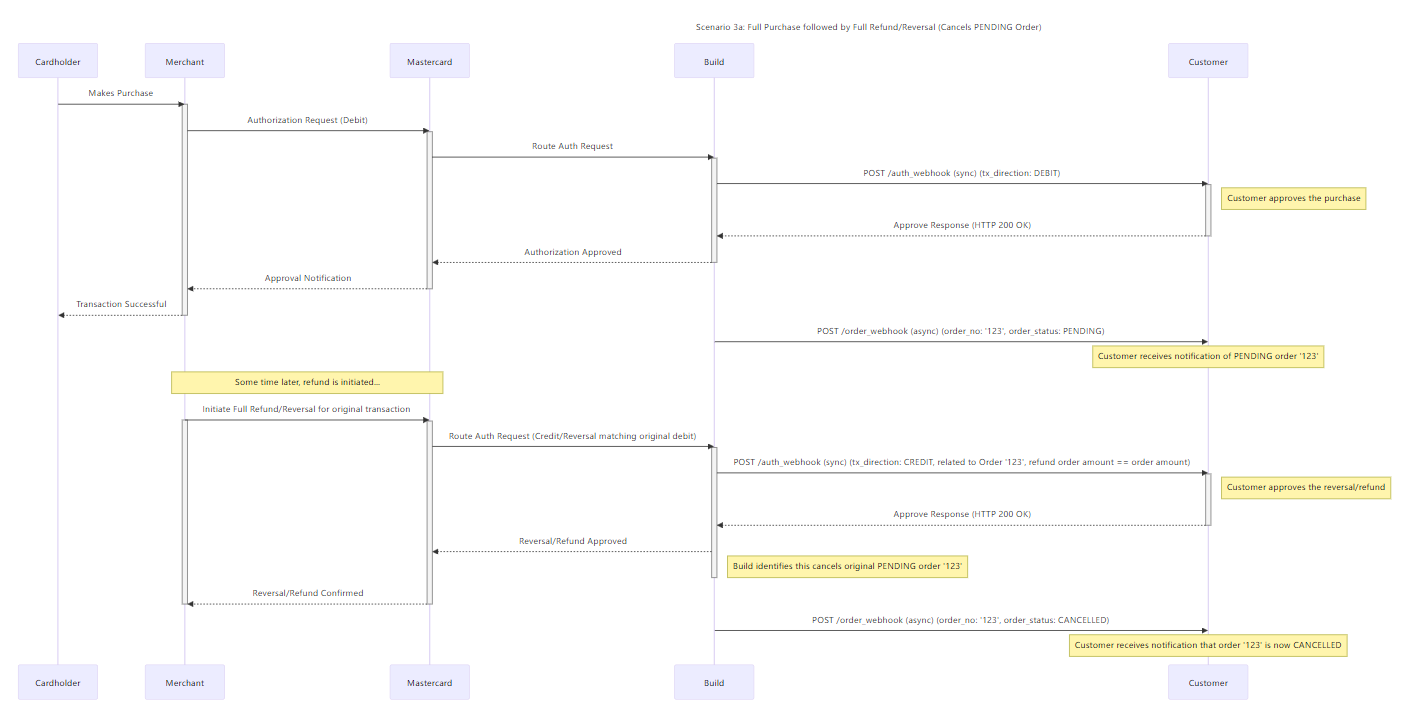Select the 'Customer approves the reversal/refund' note
The height and width of the screenshot is (721, 1406).
[1305, 487]
